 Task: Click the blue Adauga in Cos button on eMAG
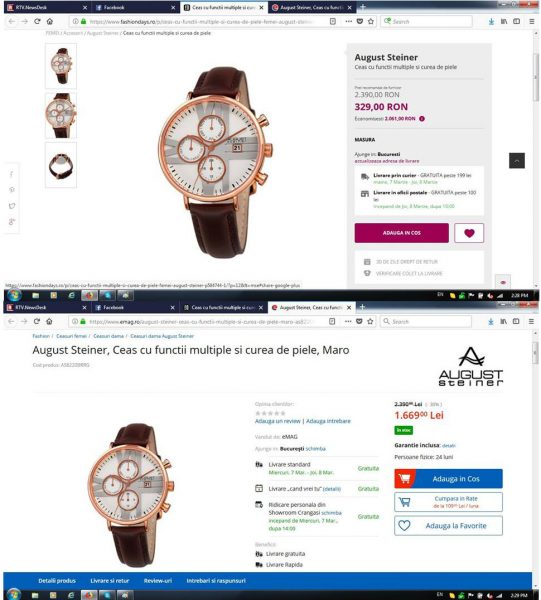[448, 479]
